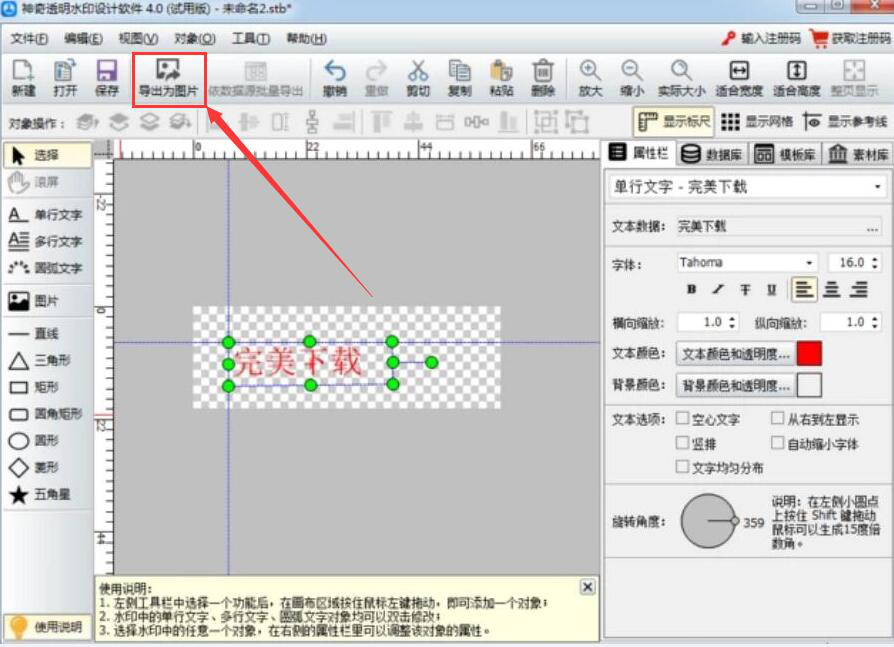This screenshot has height=647, width=894.
Task: Select the 圆角矩形 rounded rectangle tool
Action: click(47, 414)
